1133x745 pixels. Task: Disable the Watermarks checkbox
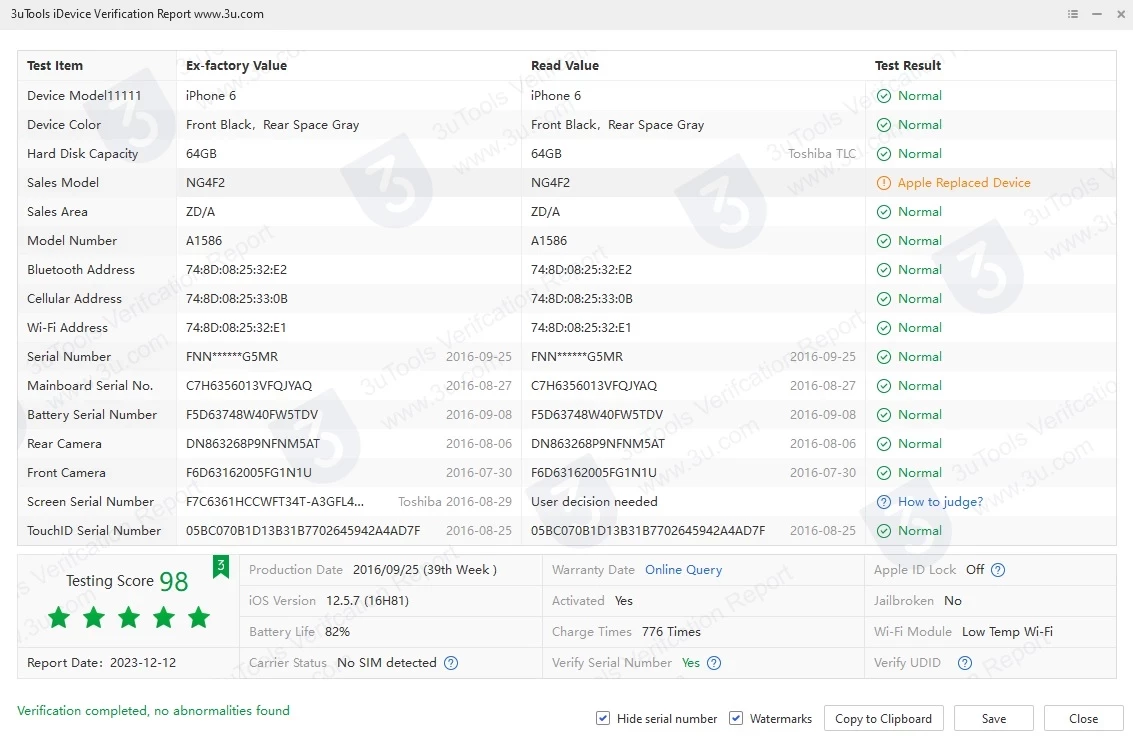[736, 718]
